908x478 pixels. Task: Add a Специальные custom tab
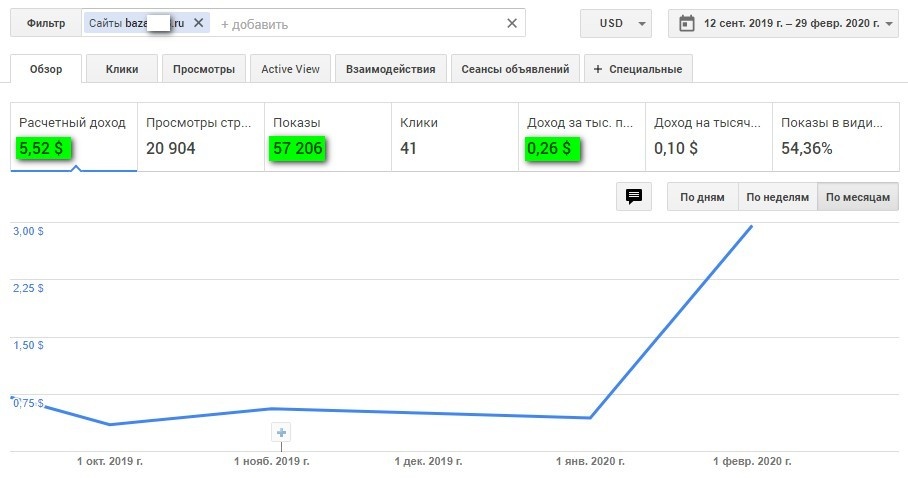click(638, 69)
